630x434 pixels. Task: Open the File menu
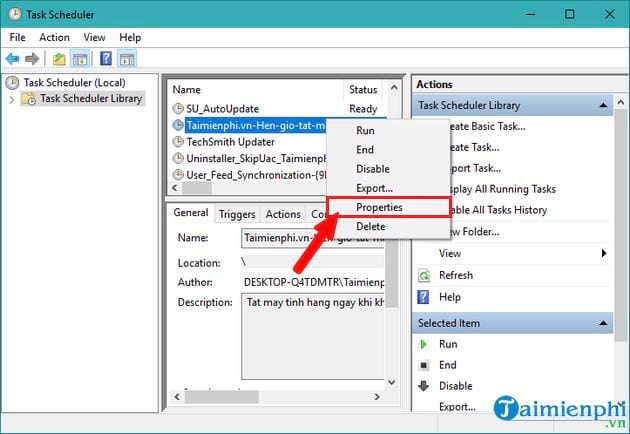pyautogui.click(x=18, y=37)
